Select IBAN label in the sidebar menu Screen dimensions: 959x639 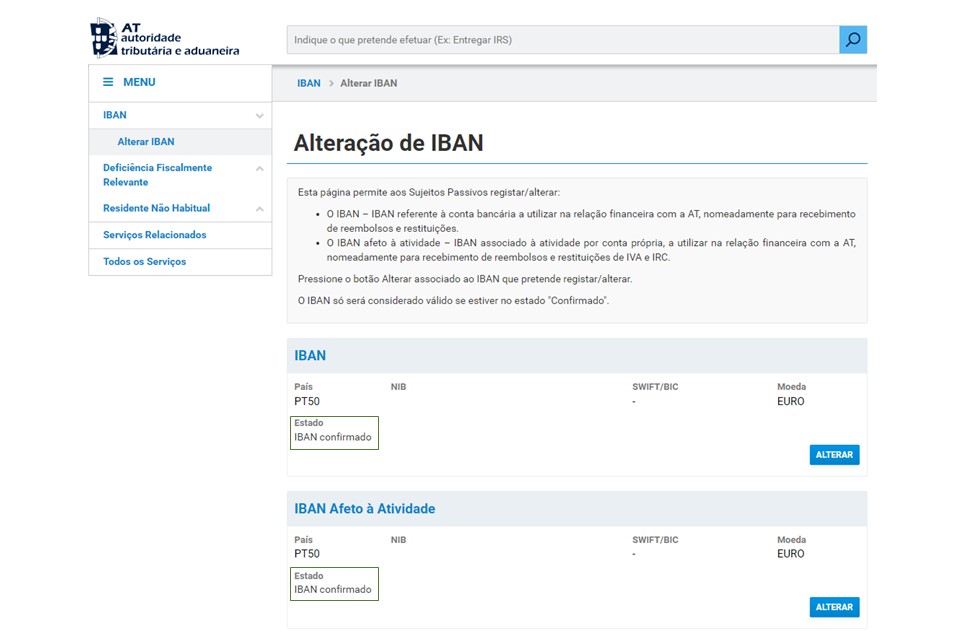point(115,116)
